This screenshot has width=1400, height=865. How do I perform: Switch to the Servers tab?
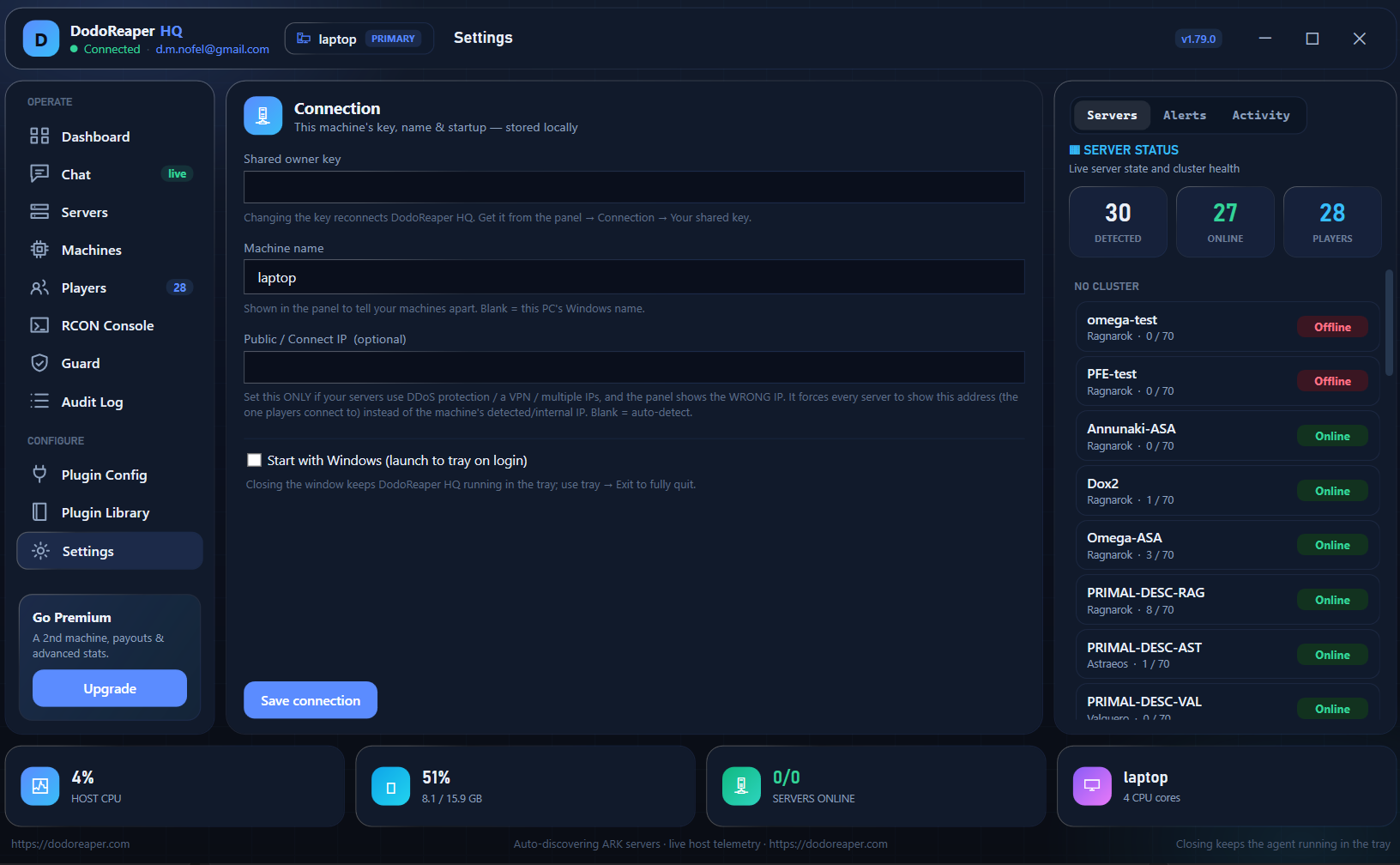(x=1112, y=115)
